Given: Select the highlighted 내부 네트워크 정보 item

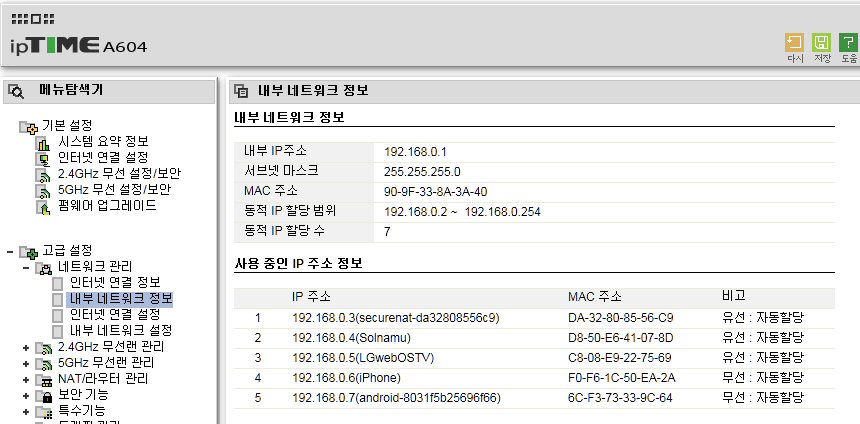Looking at the screenshot, I should point(120,299).
